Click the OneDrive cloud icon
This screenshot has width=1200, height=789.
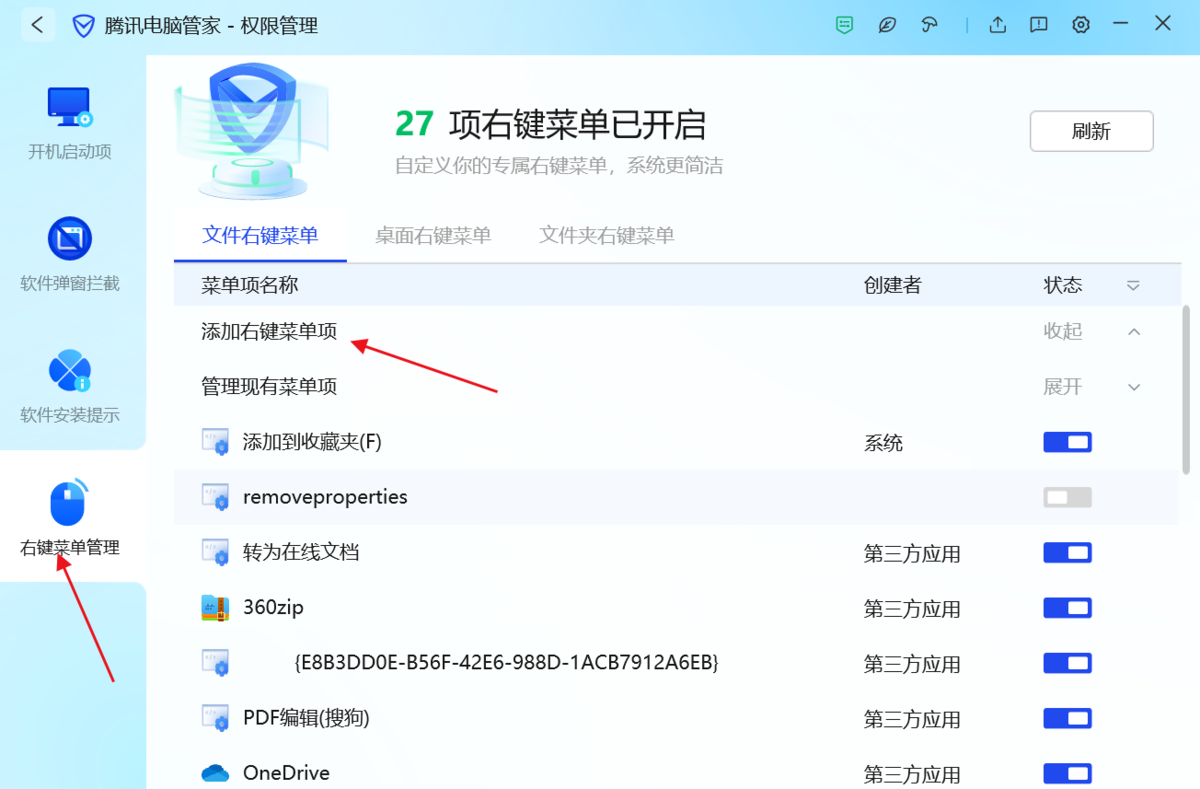tap(215, 773)
